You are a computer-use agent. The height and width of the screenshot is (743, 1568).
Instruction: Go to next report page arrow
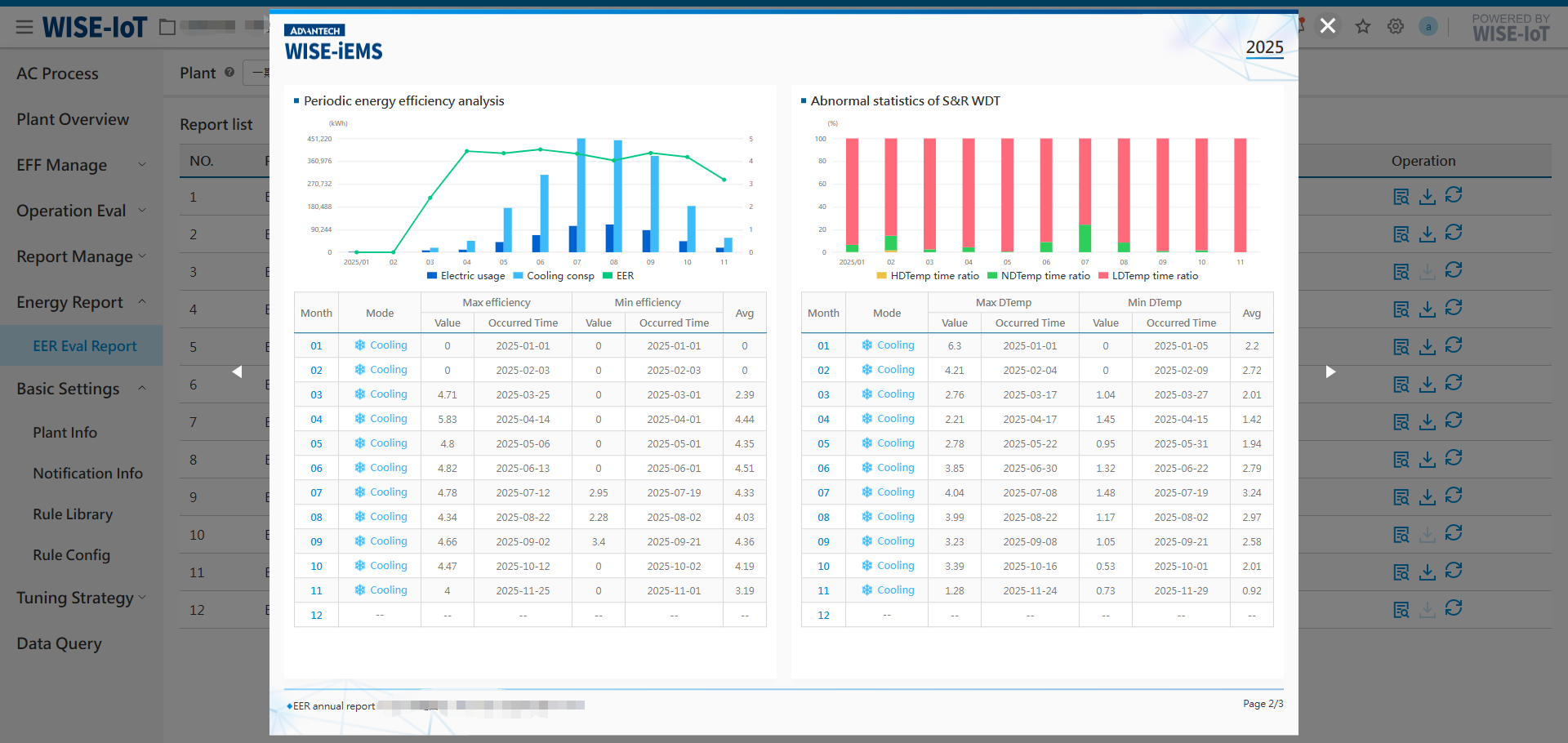1330,372
